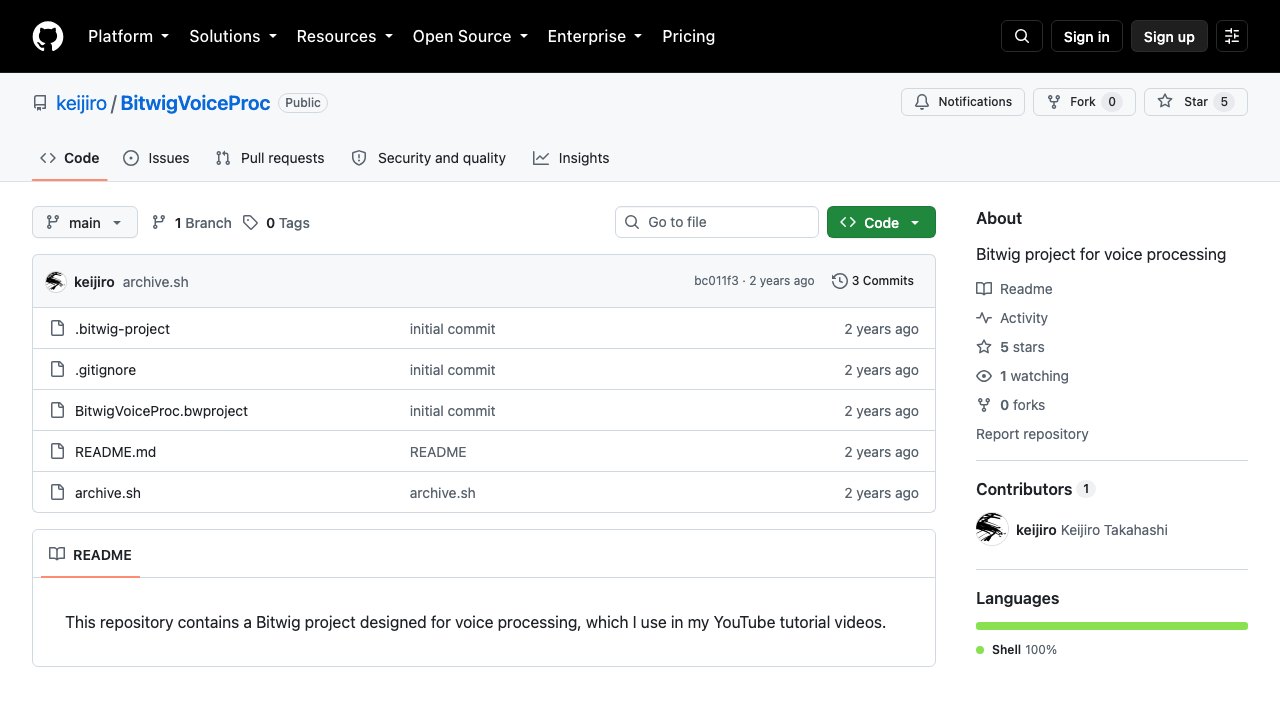Screen dimensions: 1280x720
Task: Click the tag icon beside 0 Tags
Action: 251,223
